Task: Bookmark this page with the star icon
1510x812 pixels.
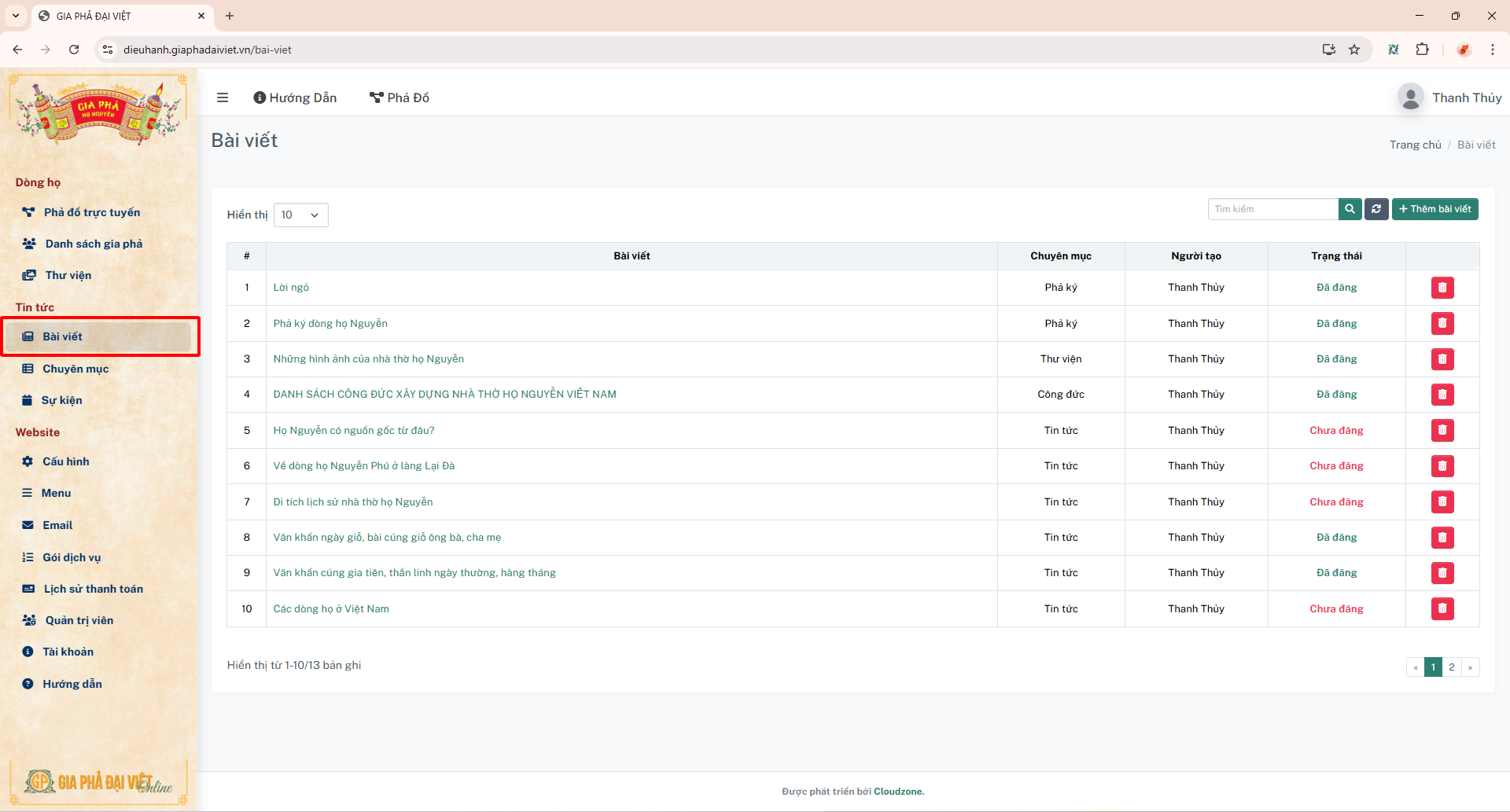Action: pos(1354,50)
